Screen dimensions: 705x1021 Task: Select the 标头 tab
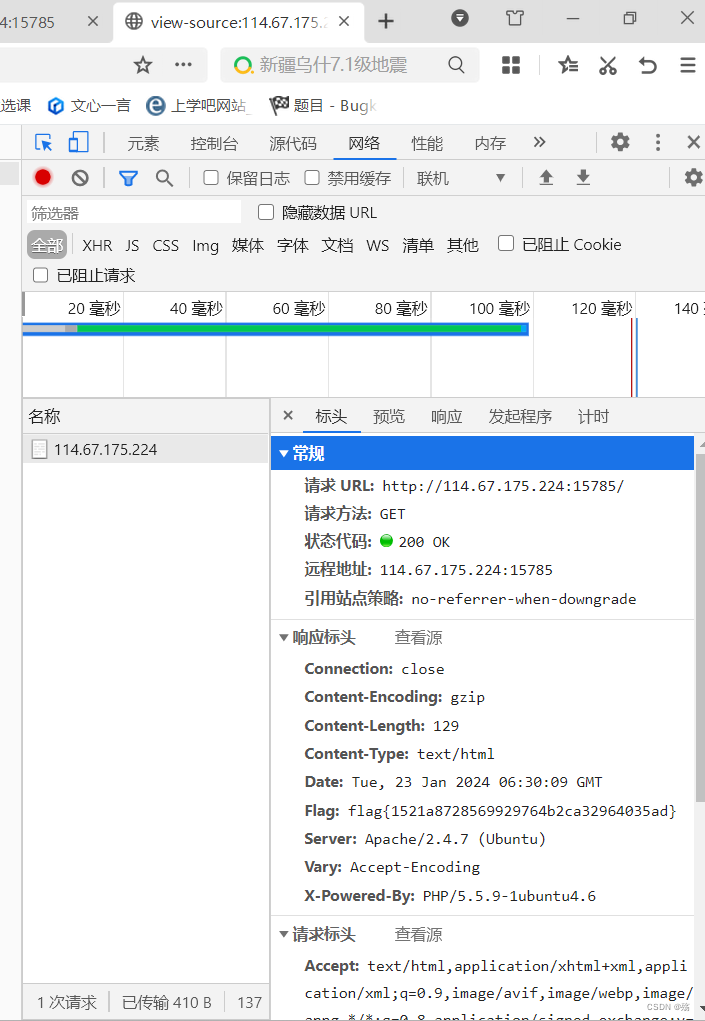click(331, 416)
